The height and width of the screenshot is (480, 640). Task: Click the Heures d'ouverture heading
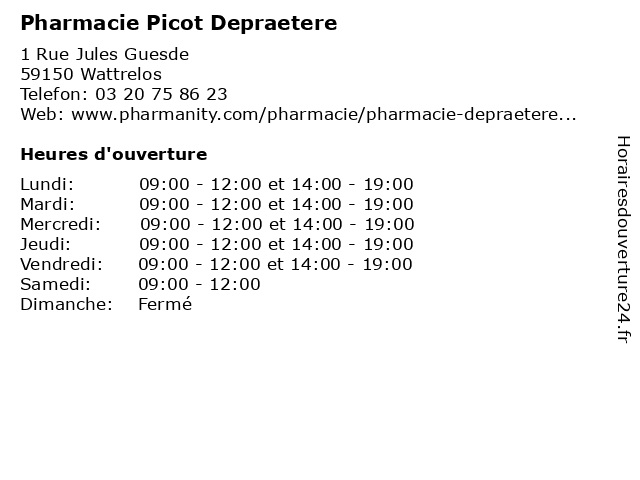114,154
